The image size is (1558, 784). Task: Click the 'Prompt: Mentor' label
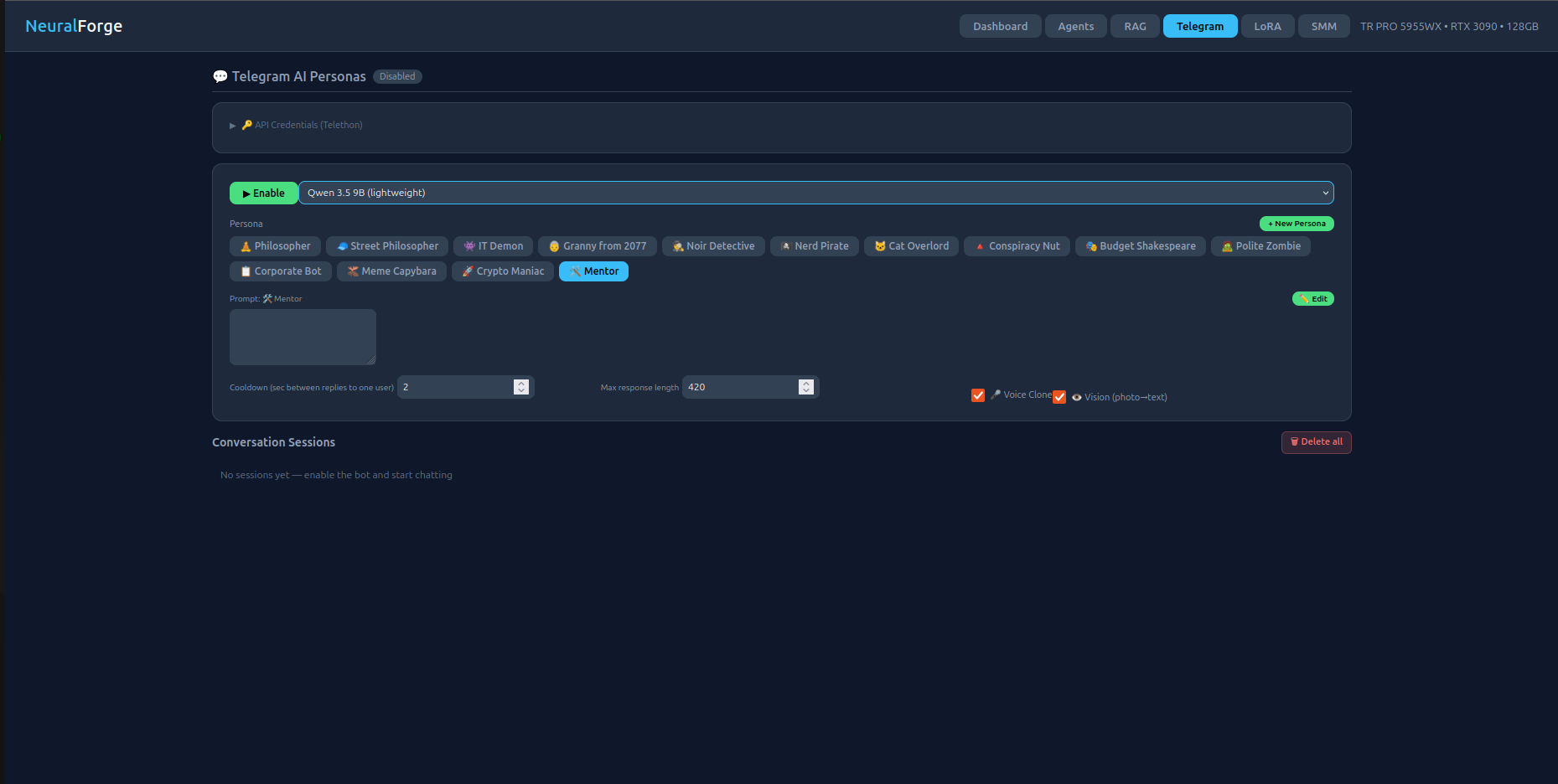pyautogui.click(x=266, y=299)
